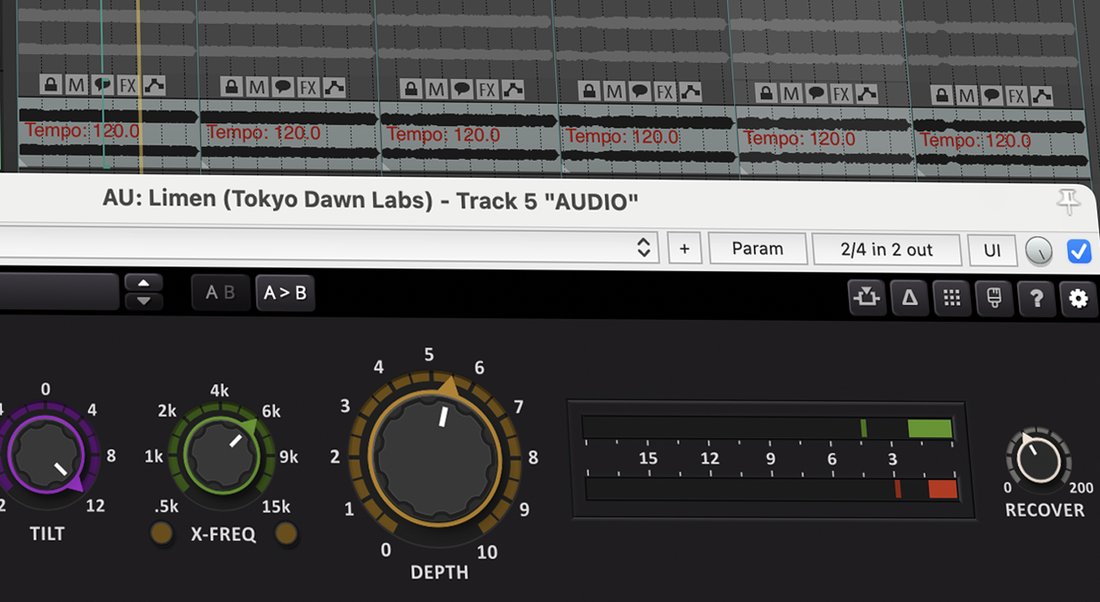Click the plus button beside the preset dropdown

pyautogui.click(x=685, y=248)
